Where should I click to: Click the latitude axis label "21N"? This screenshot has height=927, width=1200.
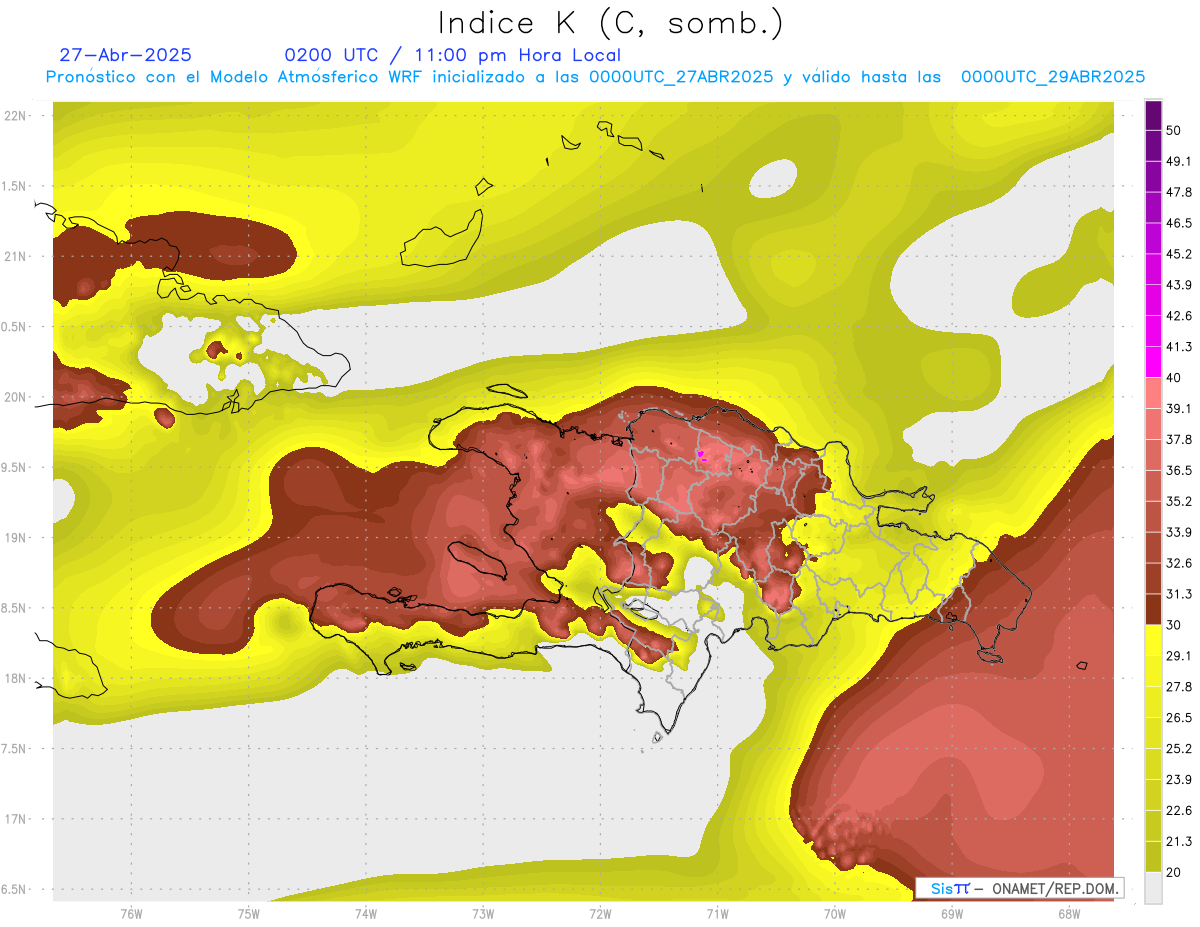pyautogui.click(x=16, y=257)
